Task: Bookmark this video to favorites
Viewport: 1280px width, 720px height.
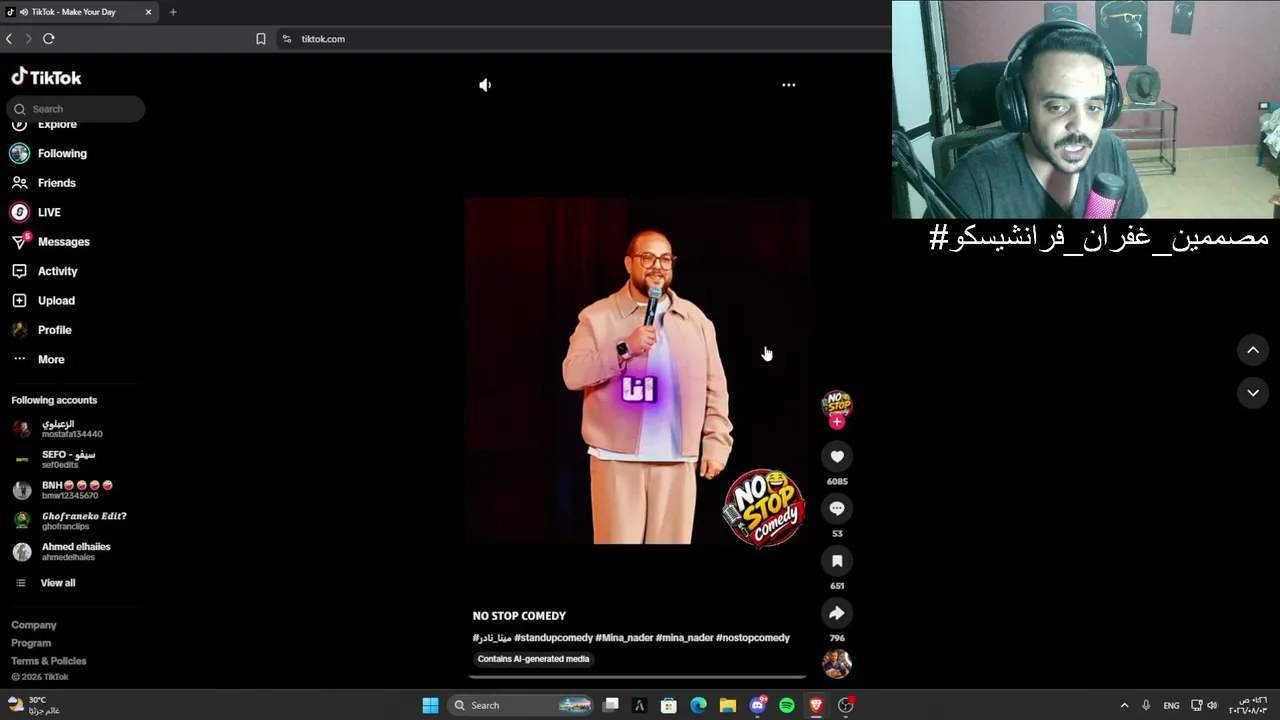Action: coord(837,561)
